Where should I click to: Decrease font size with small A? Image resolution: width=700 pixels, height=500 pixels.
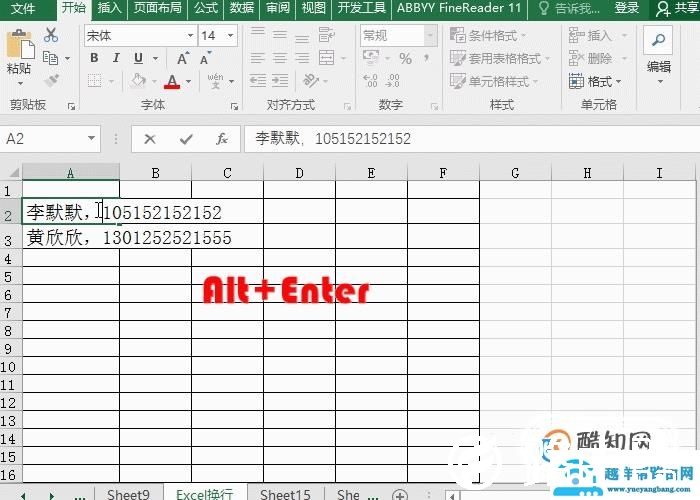coord(206,58)
